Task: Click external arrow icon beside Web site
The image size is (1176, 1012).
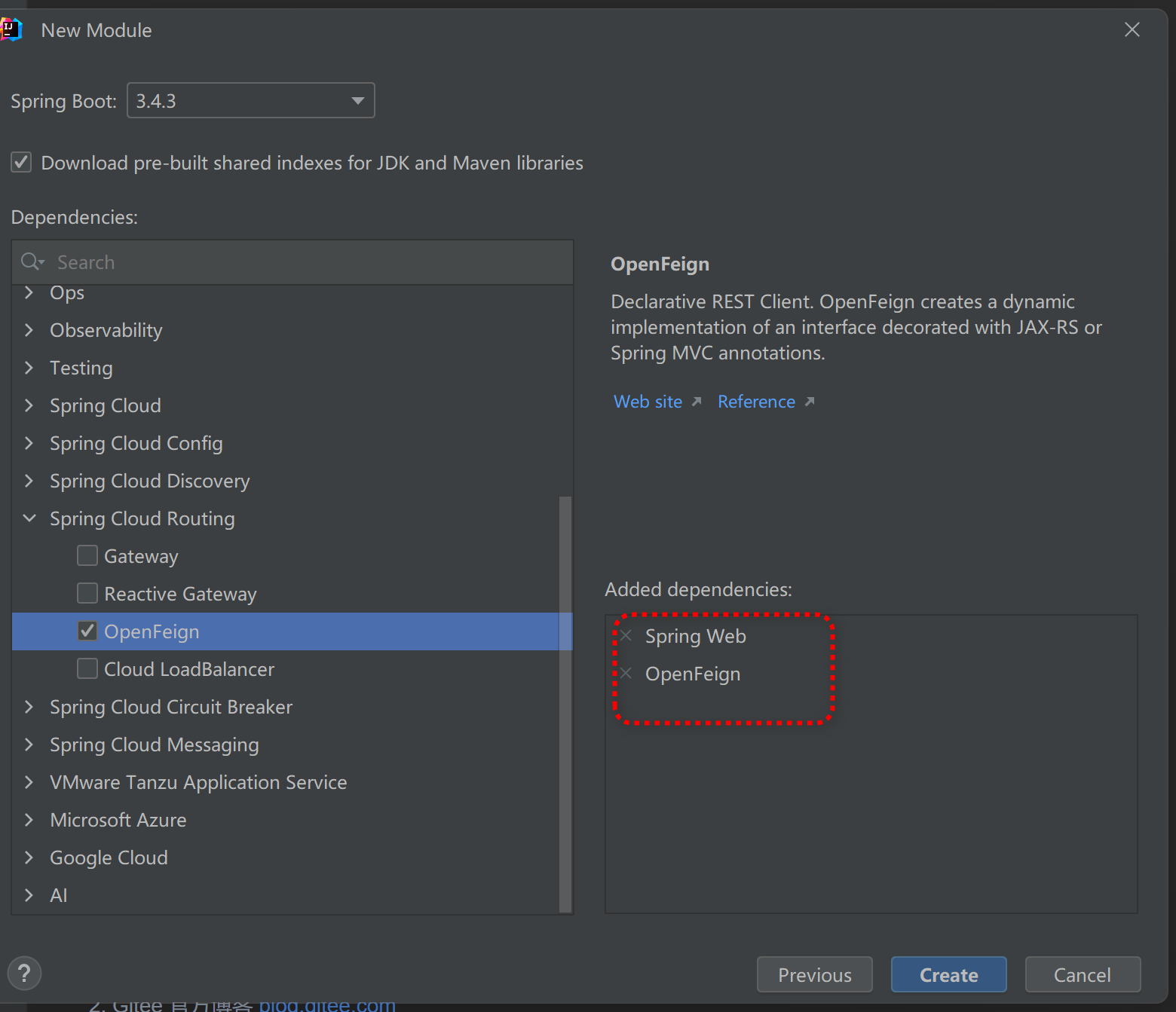Action: pyautogui.click(x=697, y=402)
